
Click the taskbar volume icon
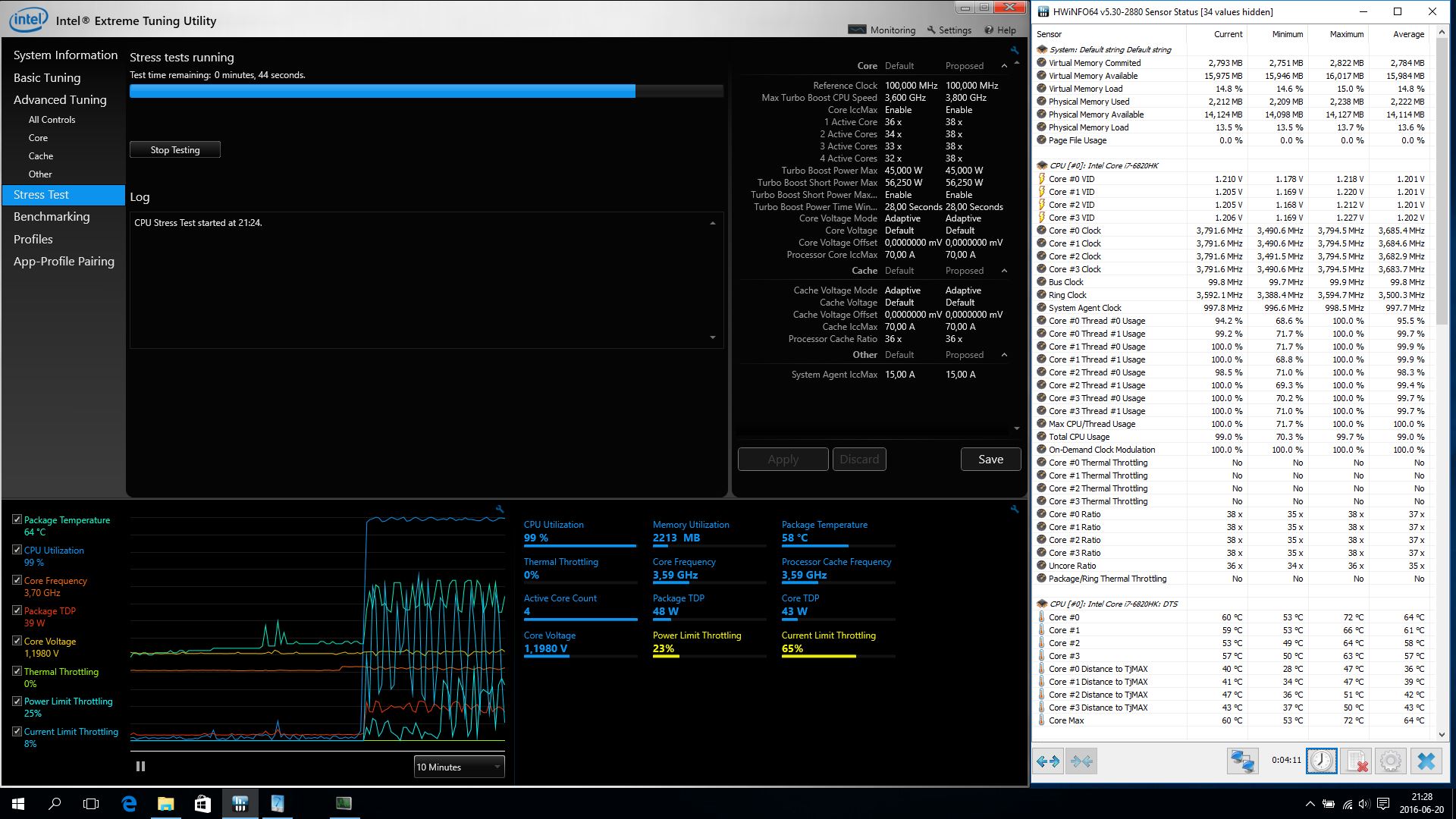pyautogui.click(x=1365, y=804)
